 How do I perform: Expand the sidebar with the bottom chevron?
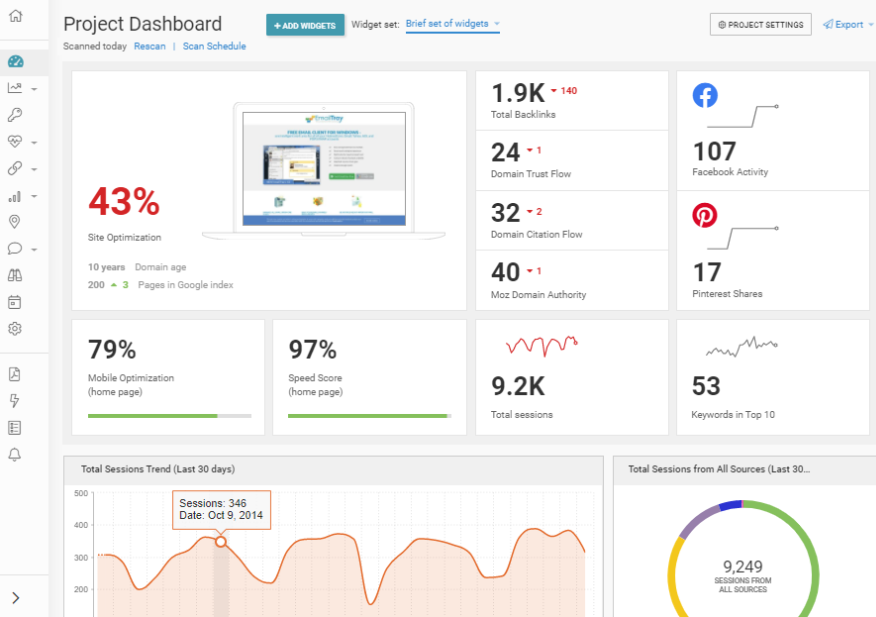coord(15,598)
